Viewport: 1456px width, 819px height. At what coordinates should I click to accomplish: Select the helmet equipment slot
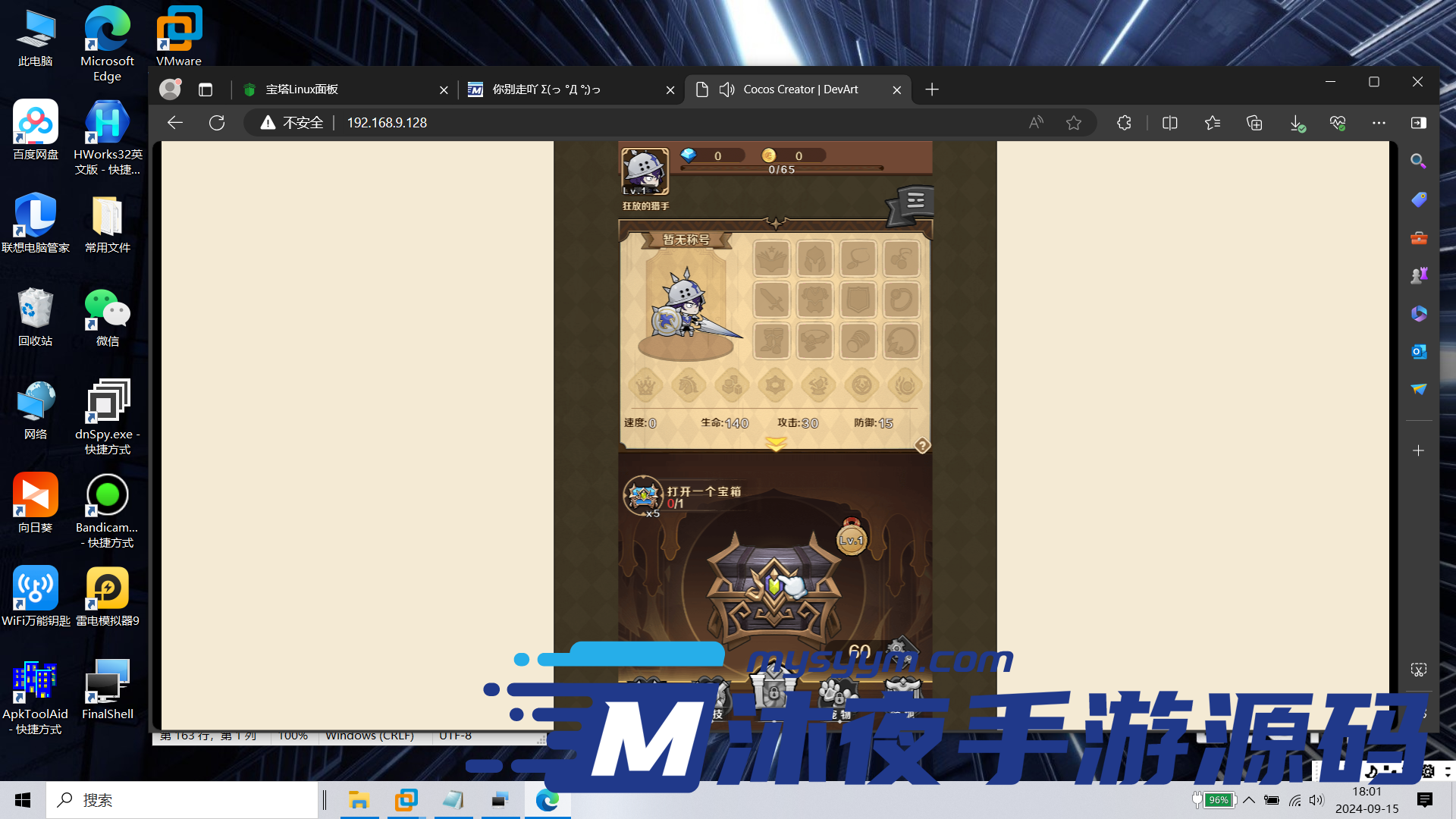coord(814,259)
